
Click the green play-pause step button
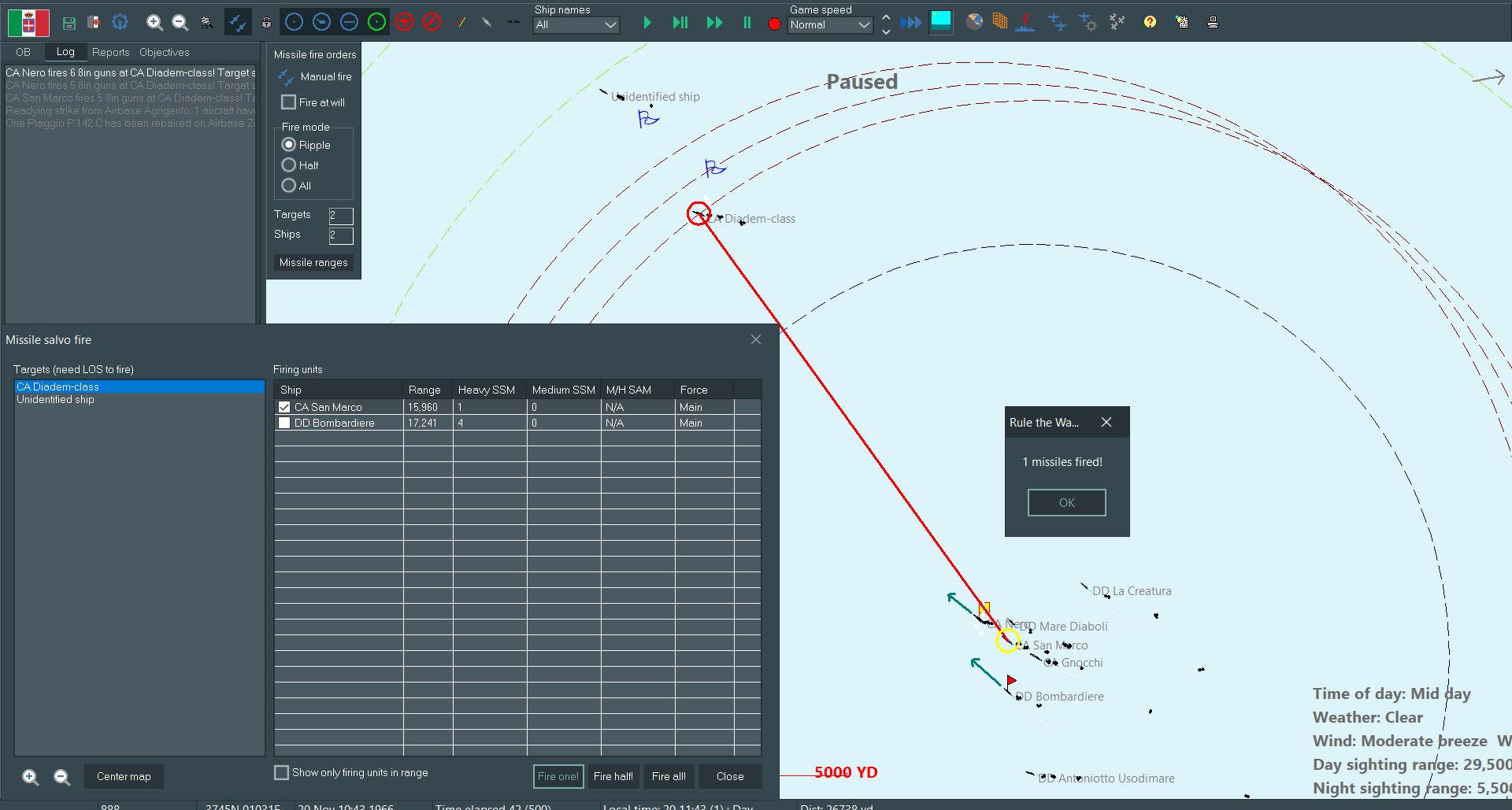680,23
